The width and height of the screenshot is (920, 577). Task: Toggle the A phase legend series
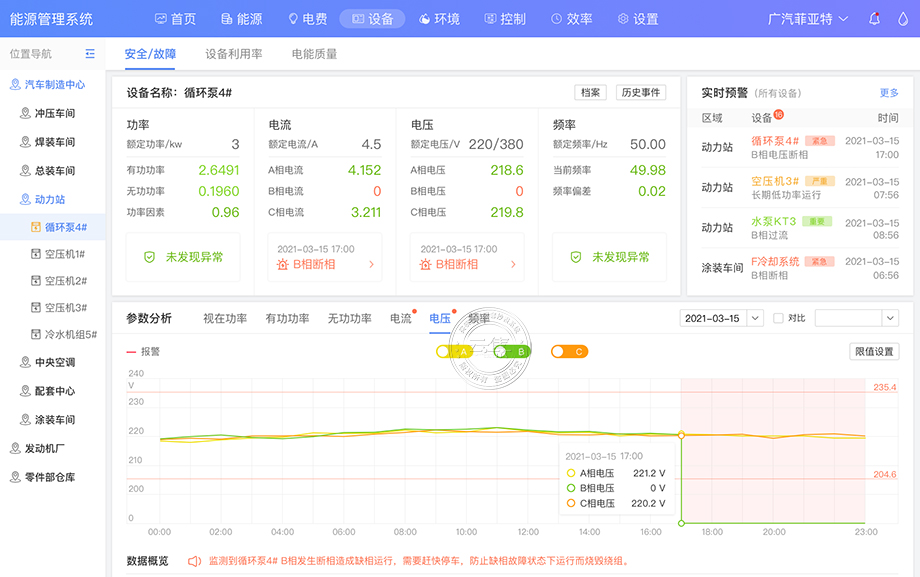[x=456, y=351]
